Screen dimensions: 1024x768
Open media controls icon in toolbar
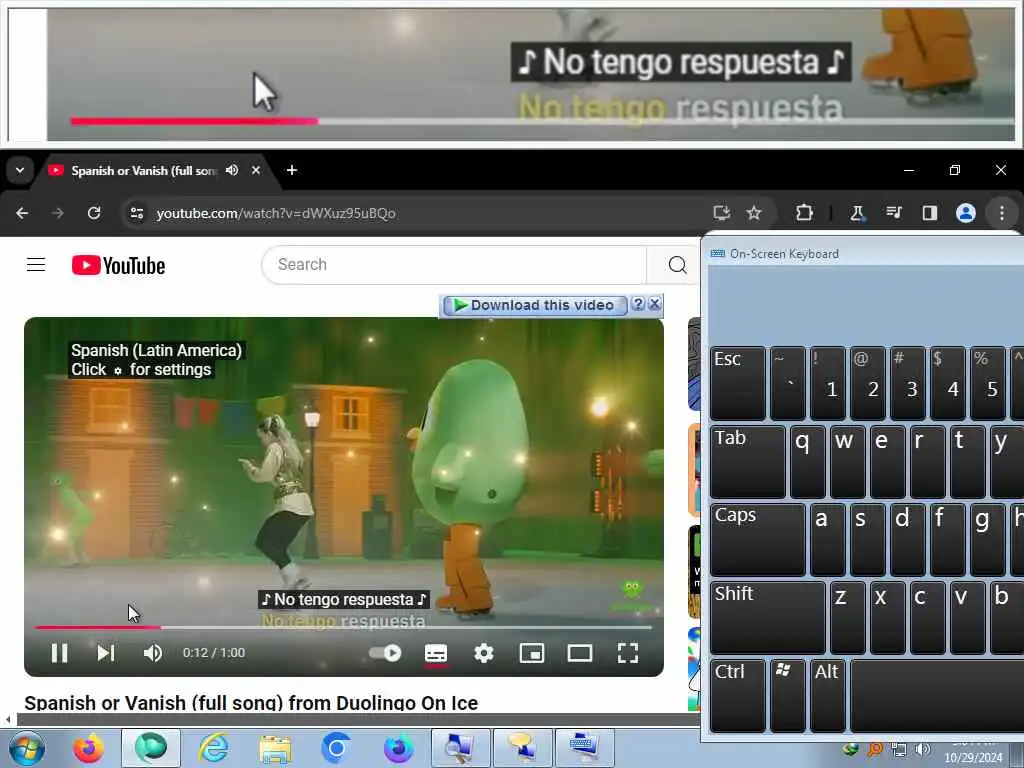pyautogui.click(x=894, y=213)
